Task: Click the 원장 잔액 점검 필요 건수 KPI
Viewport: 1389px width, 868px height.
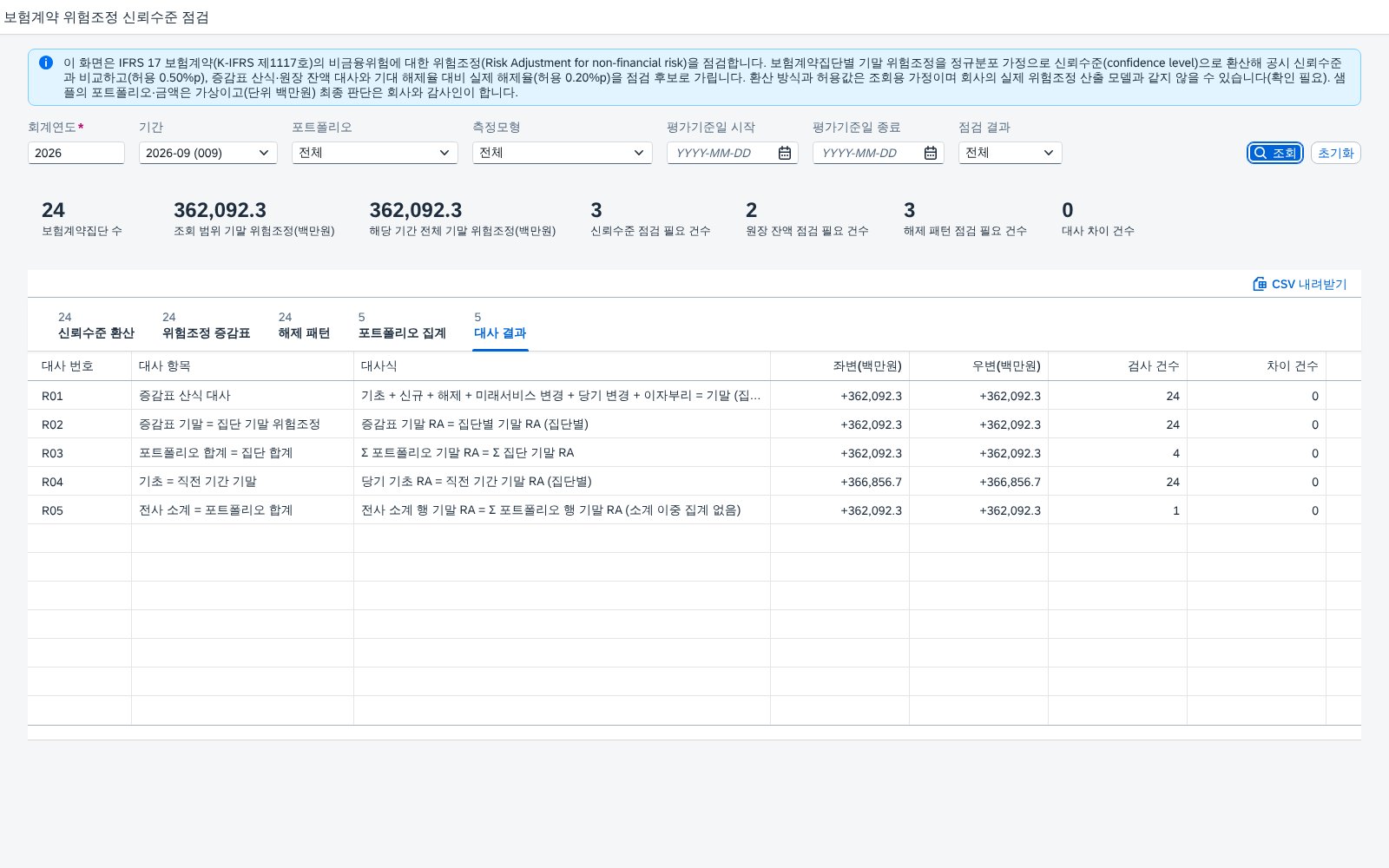Action: (x=807, y=220)
